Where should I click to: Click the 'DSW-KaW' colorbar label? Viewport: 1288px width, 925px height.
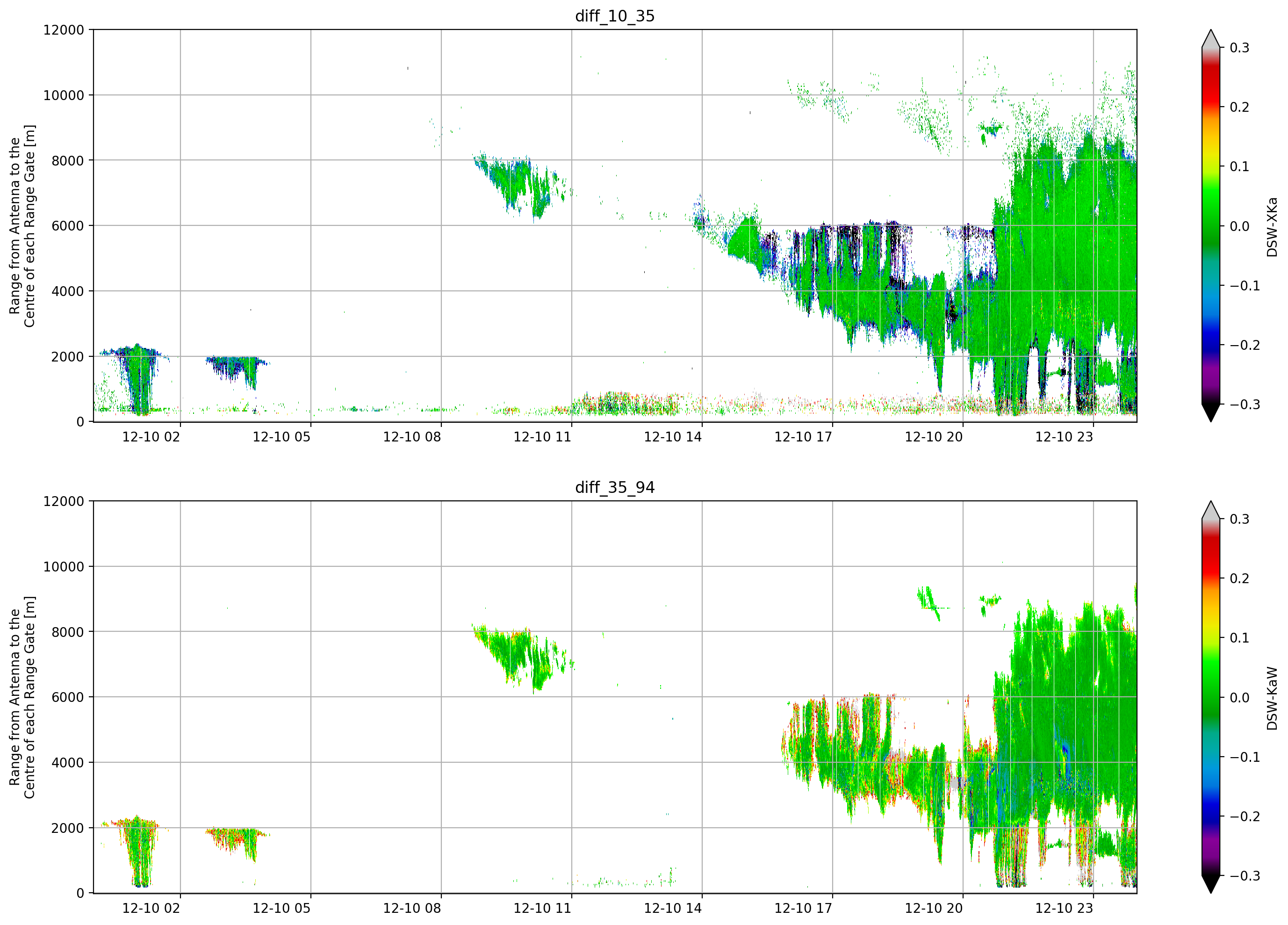[x=1272, y=698]
